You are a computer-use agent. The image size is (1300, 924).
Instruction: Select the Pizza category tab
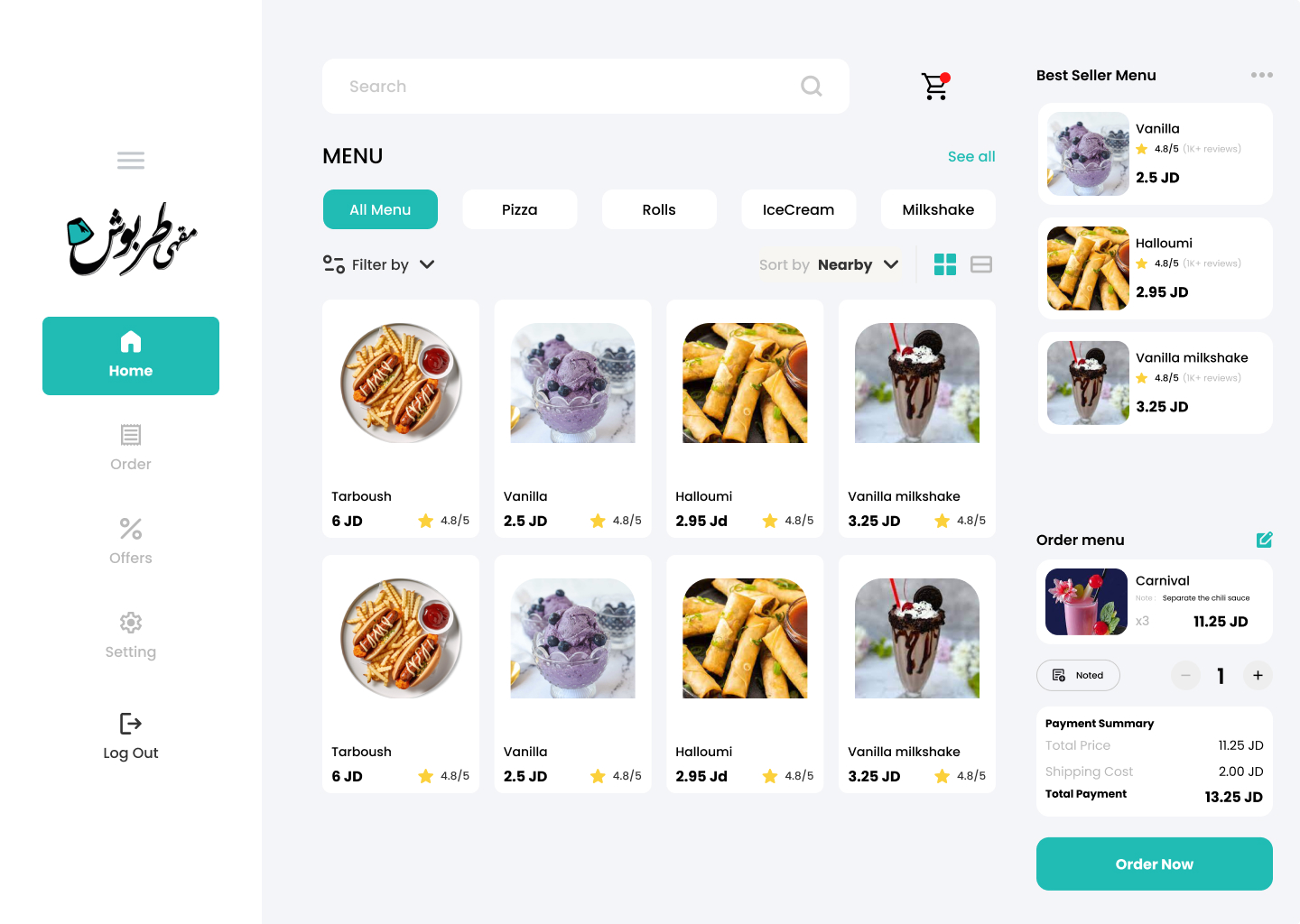520,209
